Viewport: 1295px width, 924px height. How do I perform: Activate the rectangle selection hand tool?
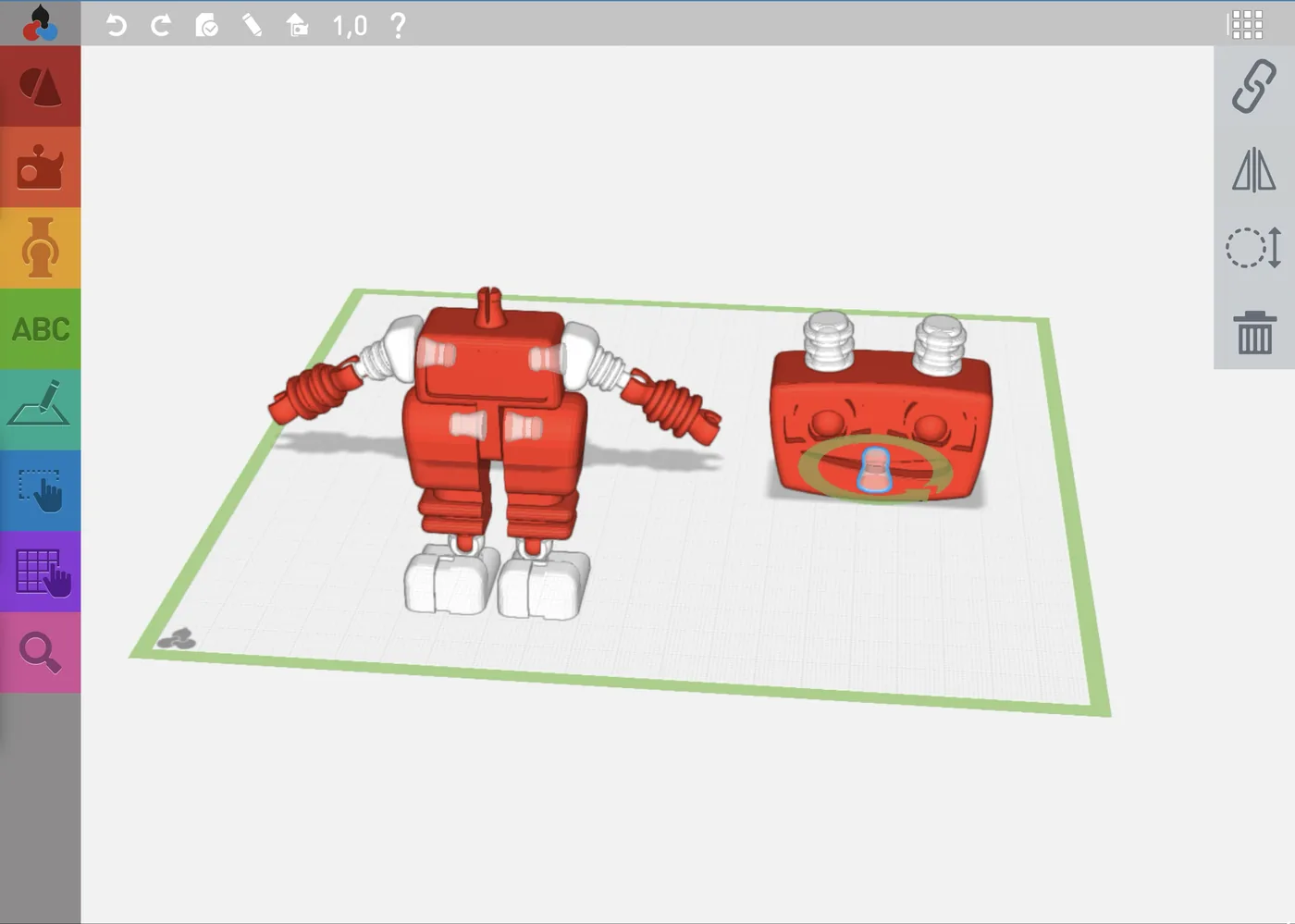coord(40,490)
